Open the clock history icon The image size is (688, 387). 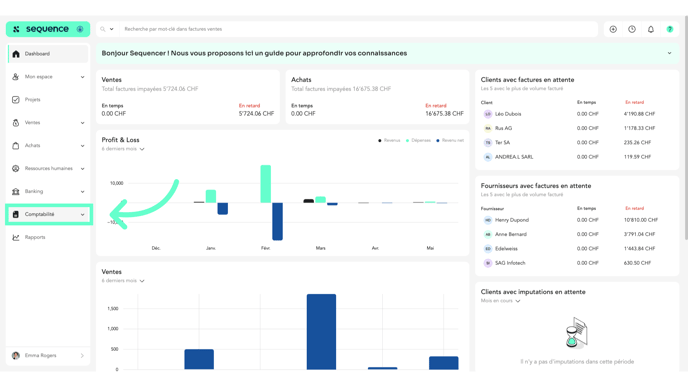[632, 29]
